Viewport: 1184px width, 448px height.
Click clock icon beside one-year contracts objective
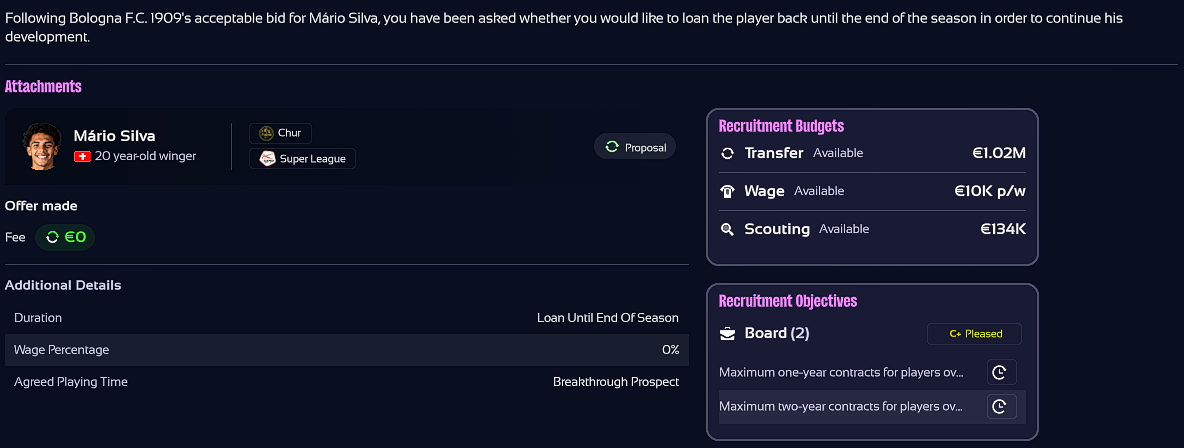pos(998,373)
